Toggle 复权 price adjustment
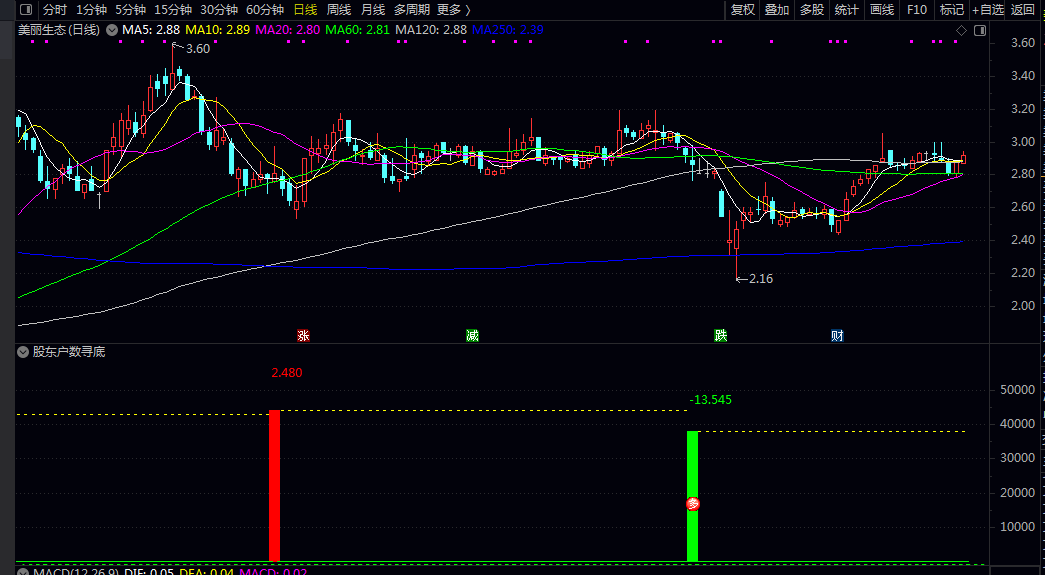The height and width of the screenshot is (575, 1045). click(x=743, y=9)
